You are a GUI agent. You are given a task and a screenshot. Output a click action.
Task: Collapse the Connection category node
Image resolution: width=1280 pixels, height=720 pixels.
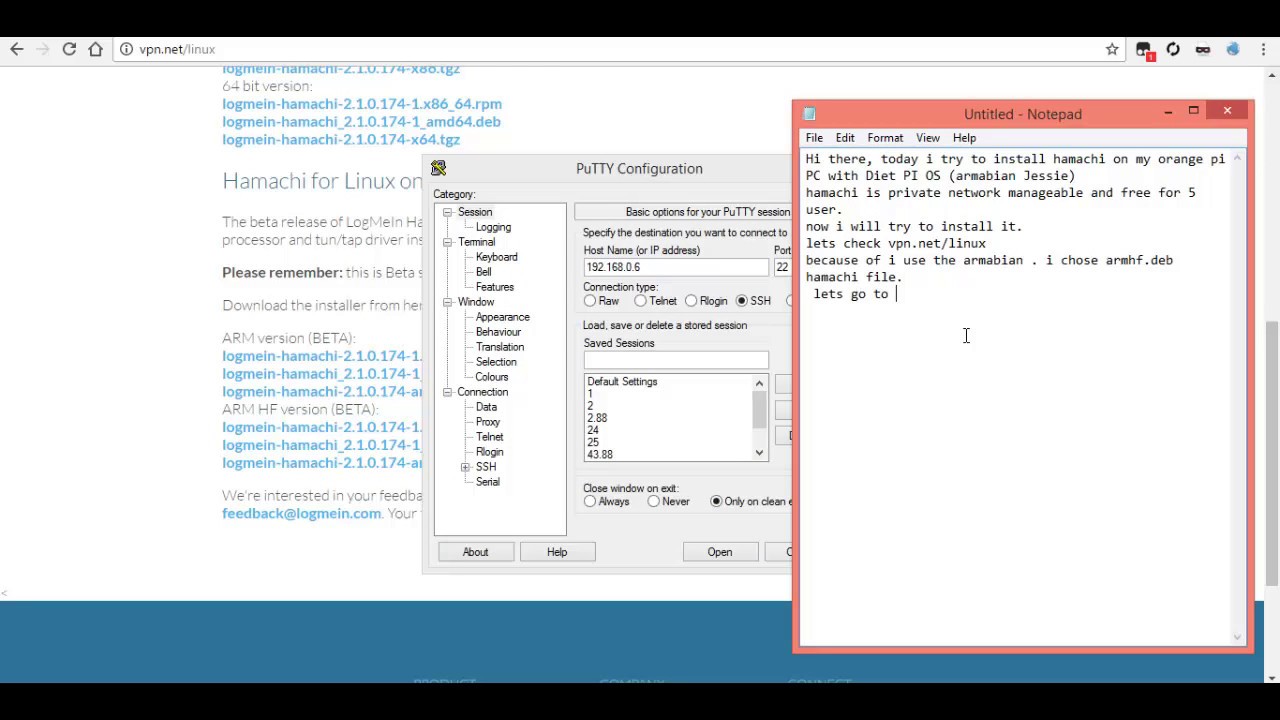click(447, 392)
